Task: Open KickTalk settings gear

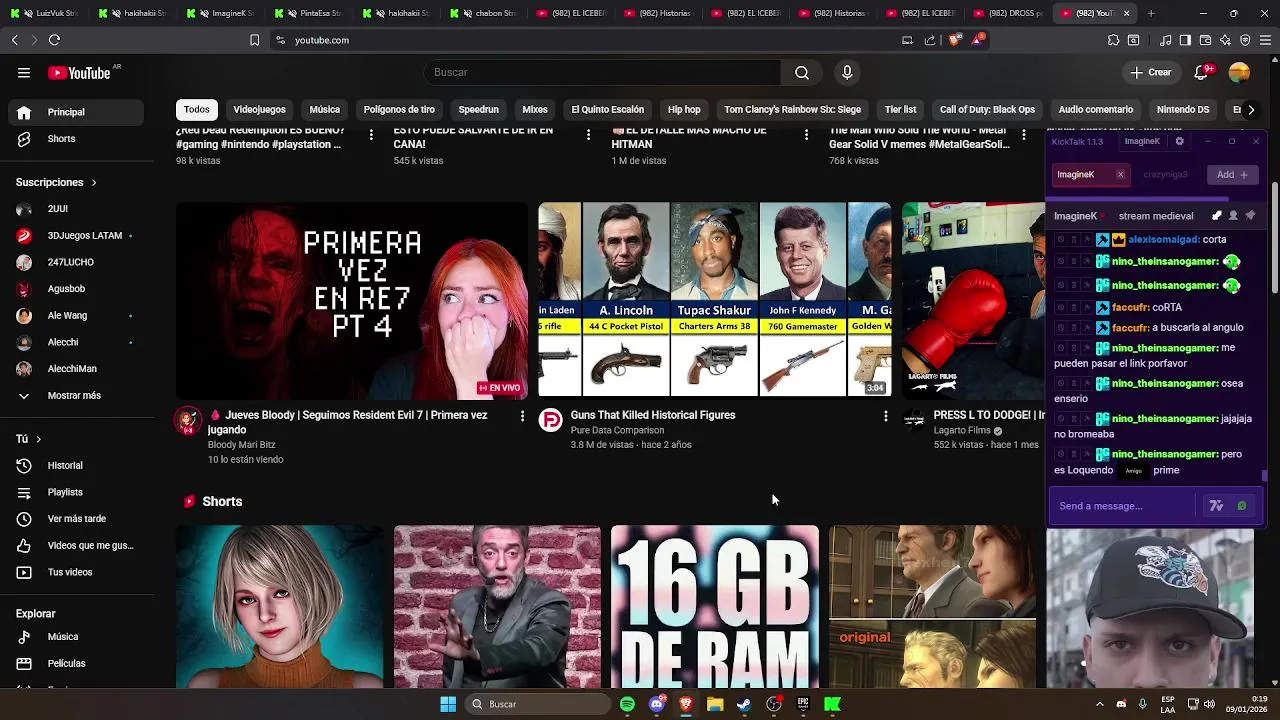Action: click(x=1179, y=141)
